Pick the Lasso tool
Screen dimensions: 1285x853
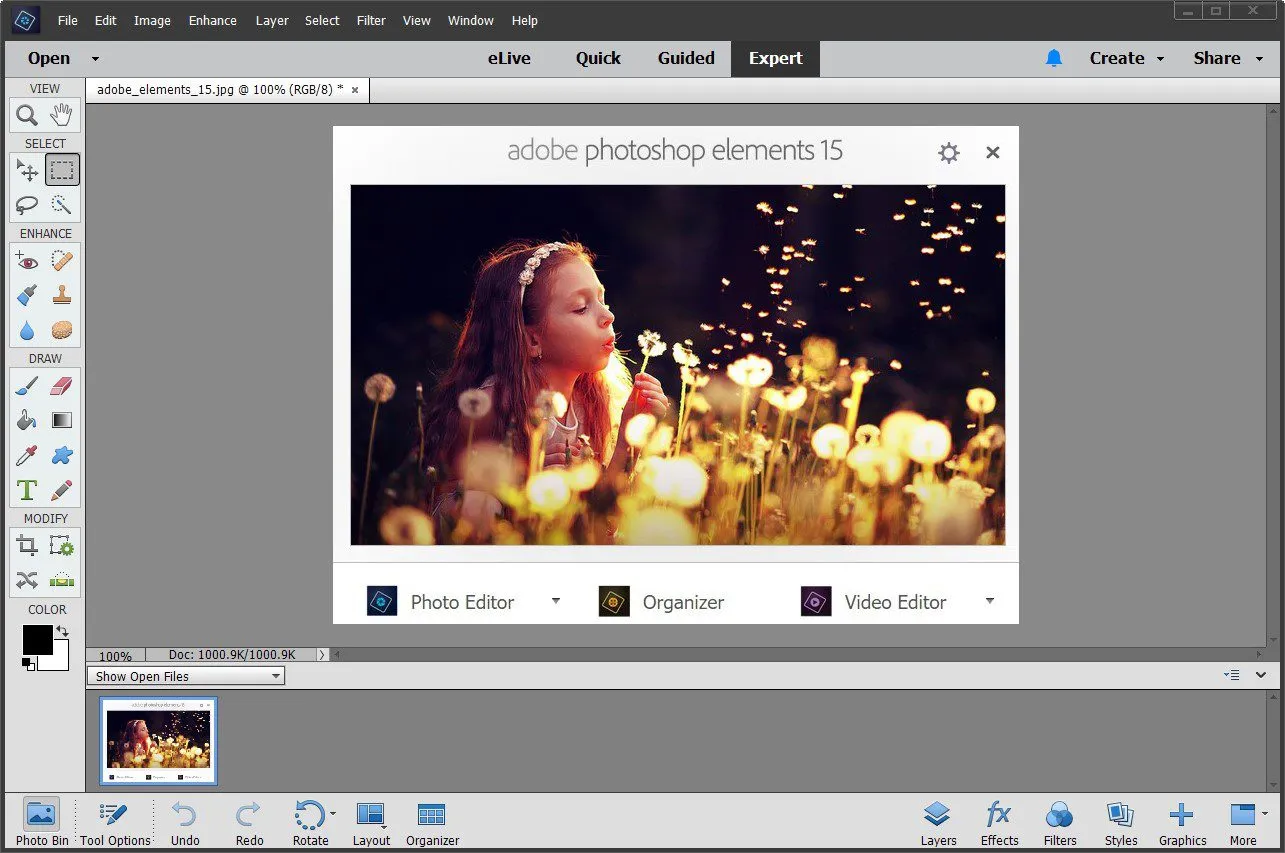(27, 204)
